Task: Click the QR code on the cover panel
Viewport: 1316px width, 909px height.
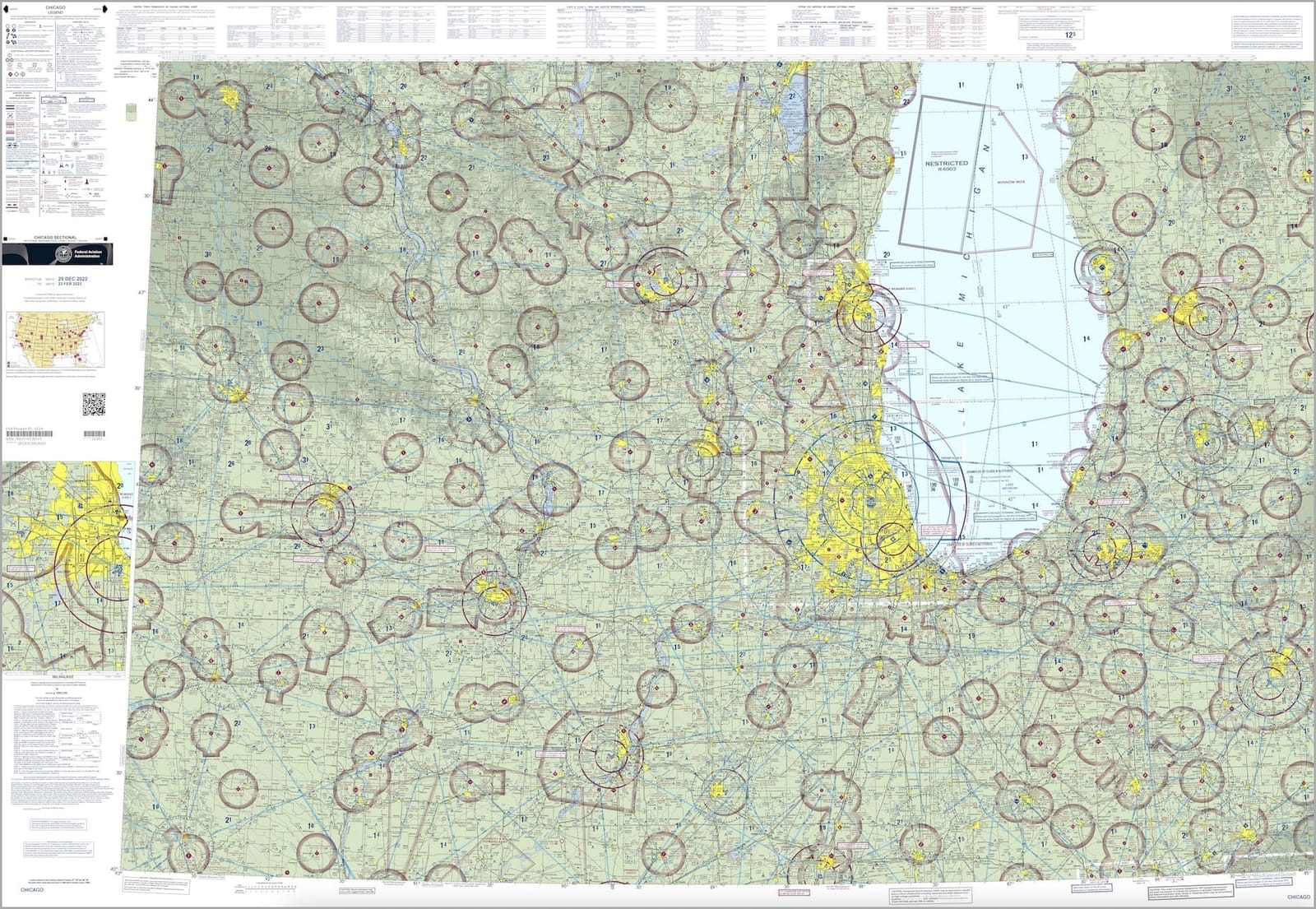Action: click(x=95, y=402)
